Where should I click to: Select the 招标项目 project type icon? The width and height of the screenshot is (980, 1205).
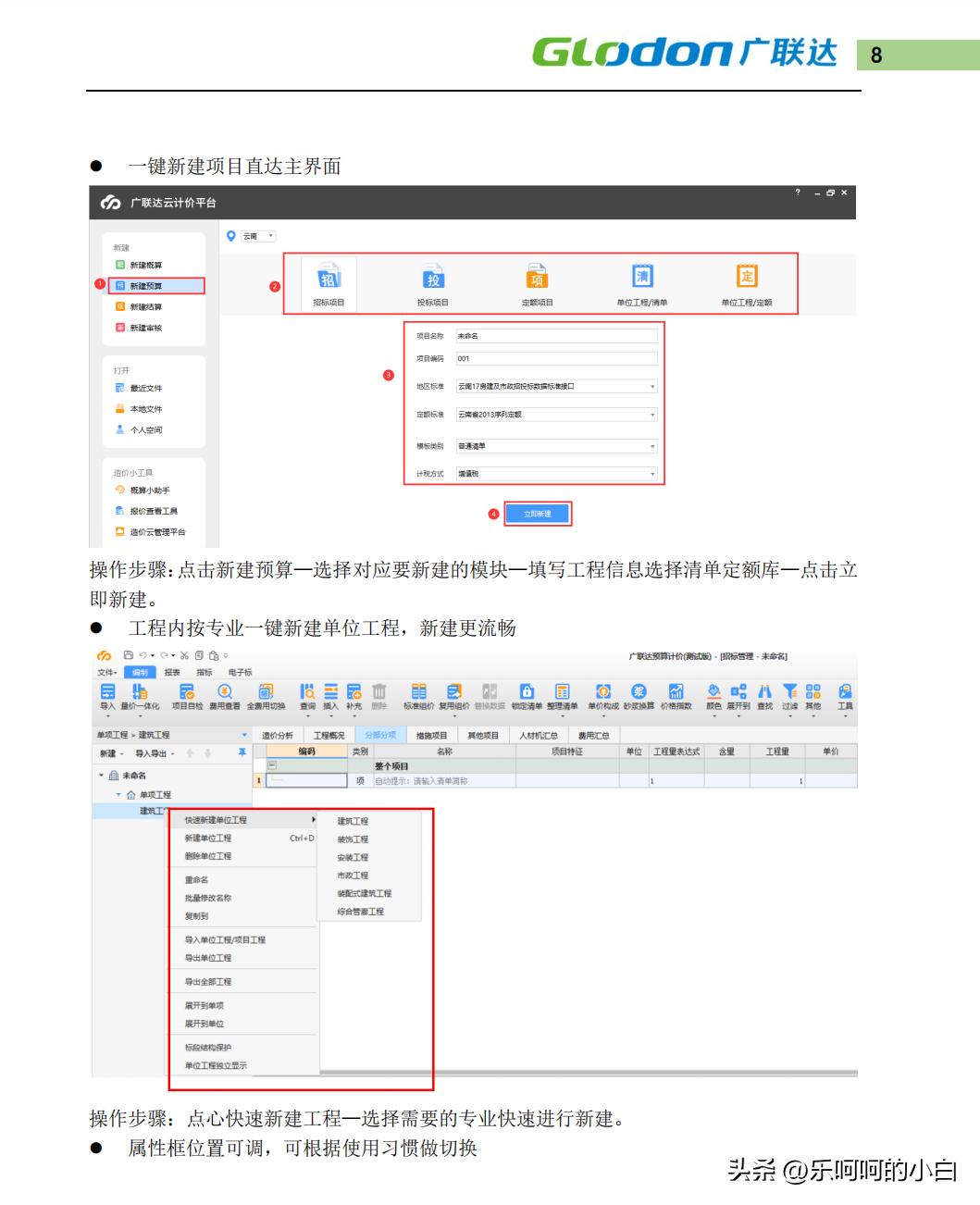330,280
